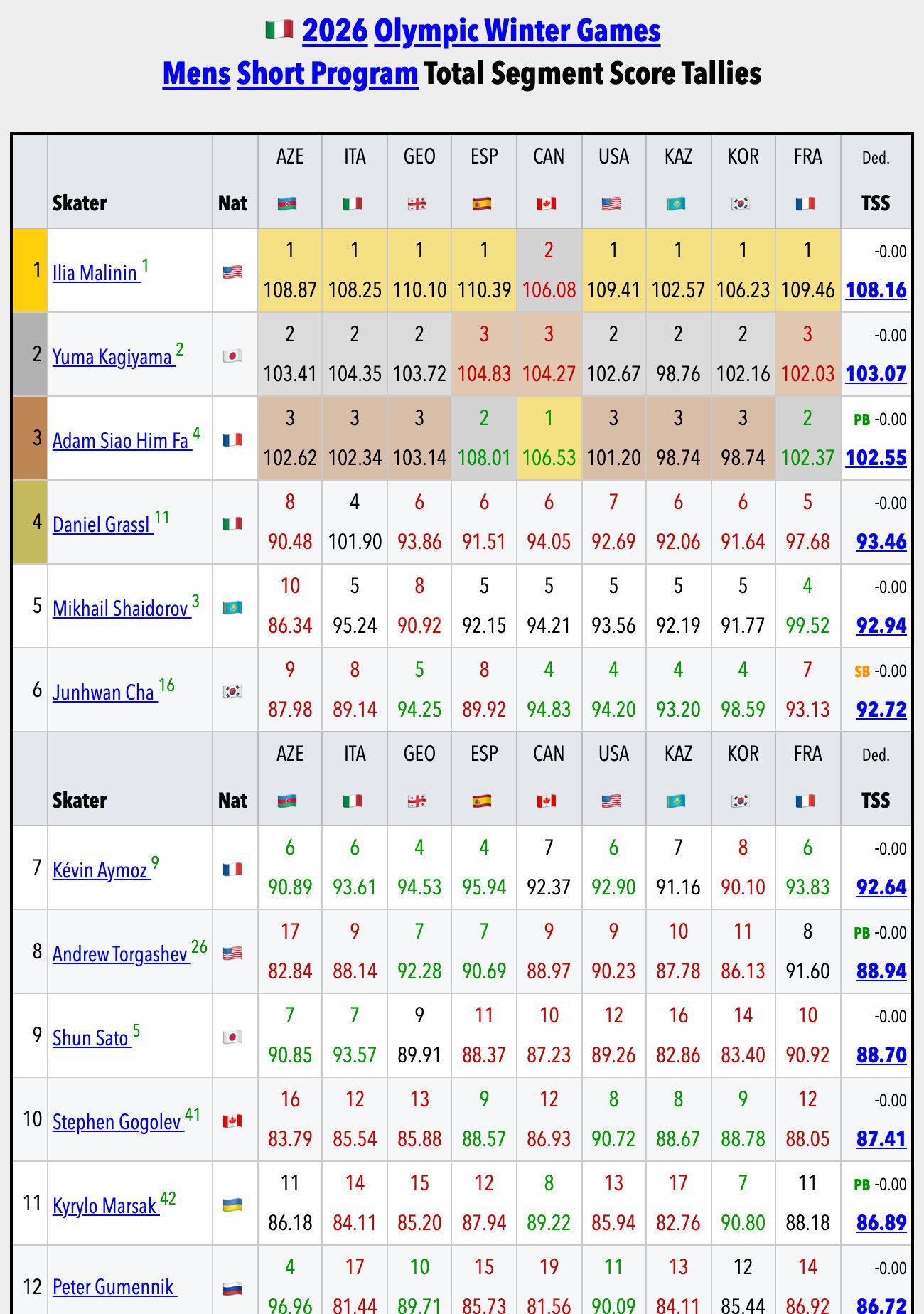Click the Canada flag in the second header
924x1314 pixels.
547,801
